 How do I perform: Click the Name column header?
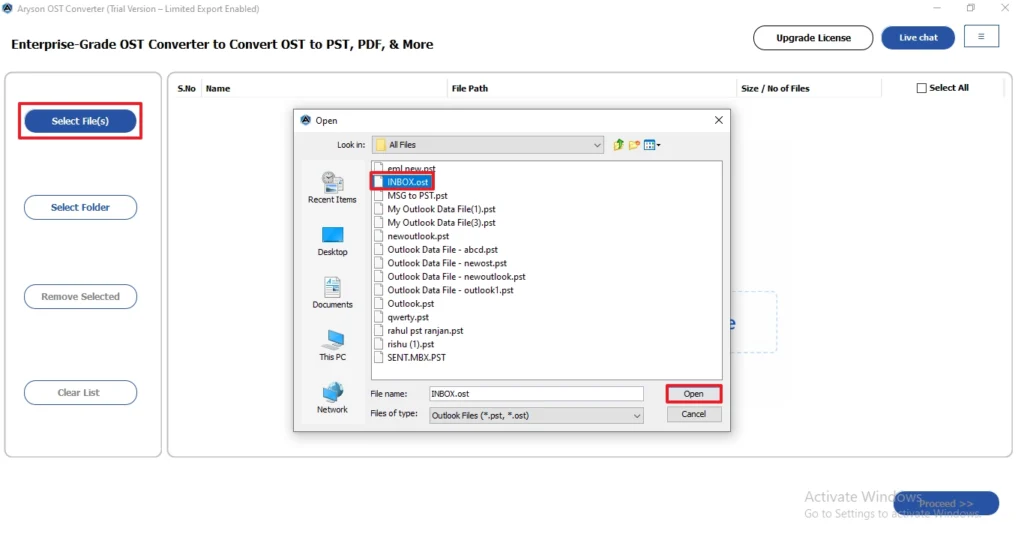[x=218, y=88]
